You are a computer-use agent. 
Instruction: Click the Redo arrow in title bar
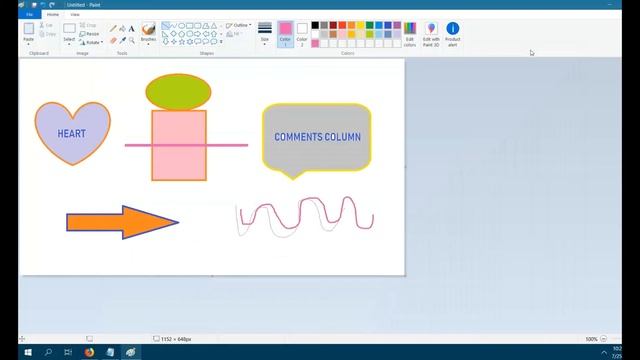(x=52, y=5)
